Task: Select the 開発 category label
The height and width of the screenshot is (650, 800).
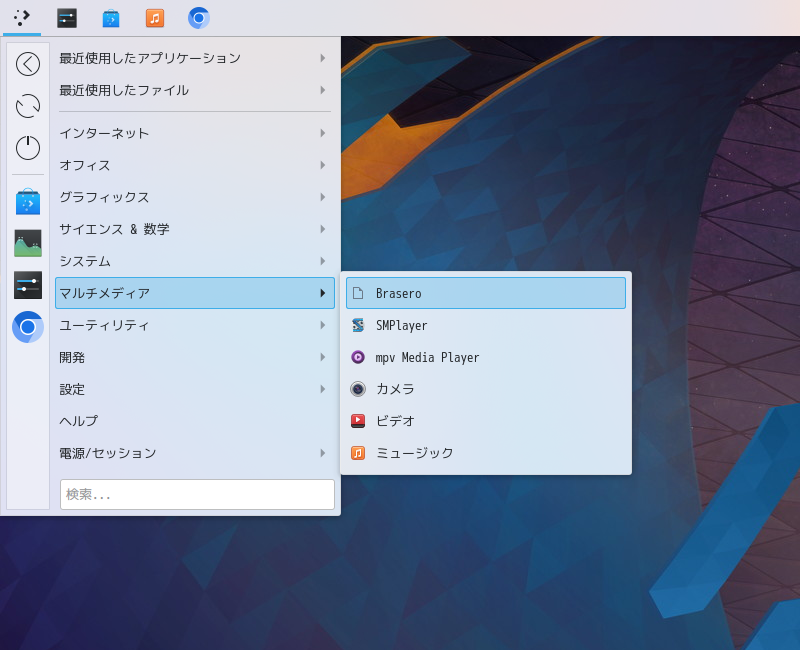Action: [72, 357]
